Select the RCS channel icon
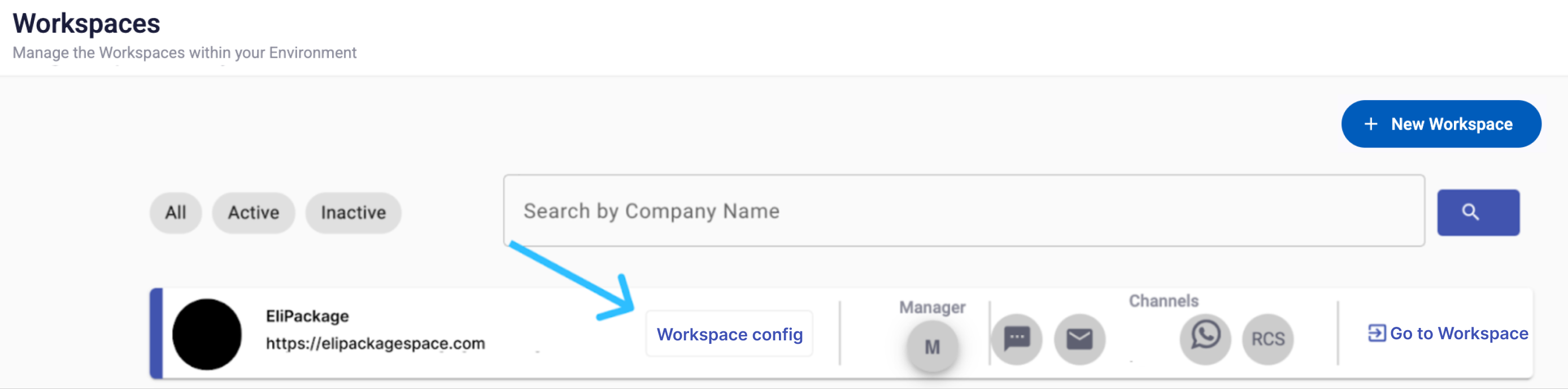 coord(1268,339)
